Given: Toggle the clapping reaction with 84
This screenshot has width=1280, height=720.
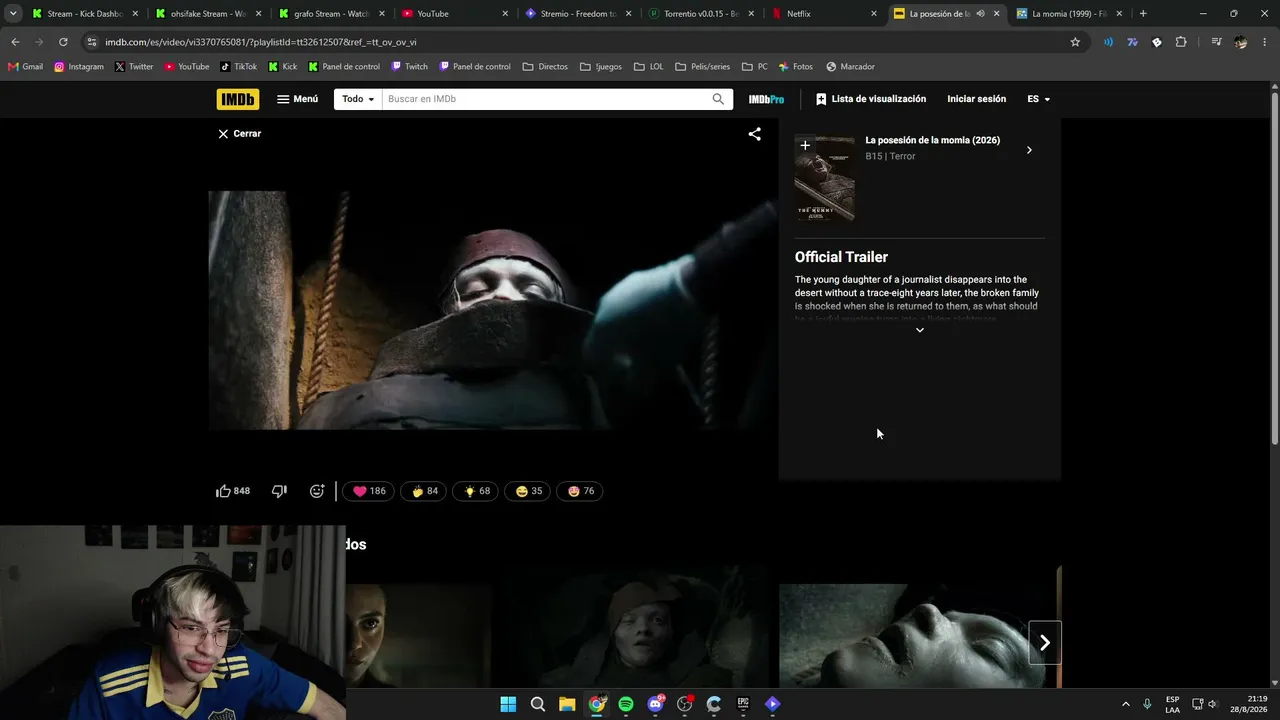Looking at the screenshot, I should click(x=425, y=491).
